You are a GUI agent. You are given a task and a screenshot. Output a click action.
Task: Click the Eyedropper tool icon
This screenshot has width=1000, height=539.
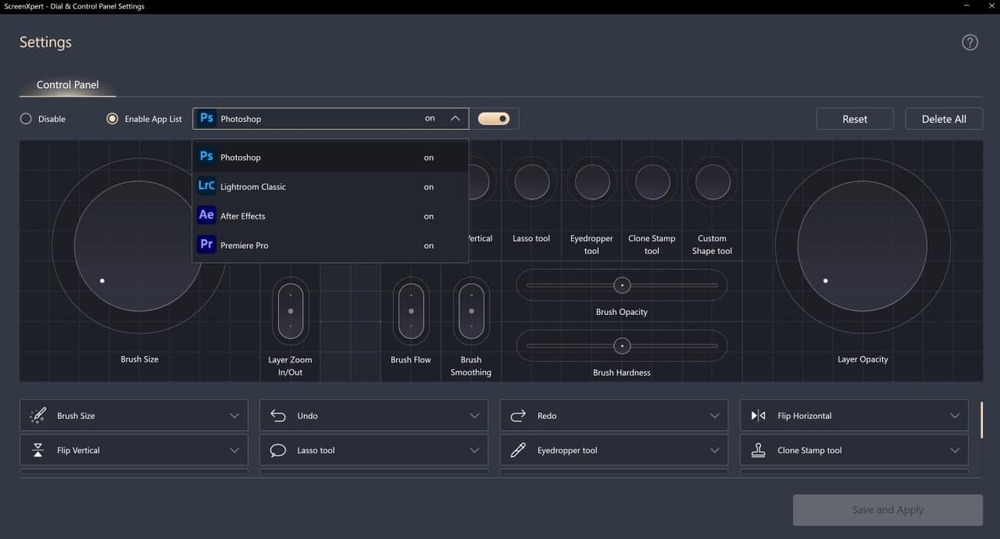[x=518, y=450]
